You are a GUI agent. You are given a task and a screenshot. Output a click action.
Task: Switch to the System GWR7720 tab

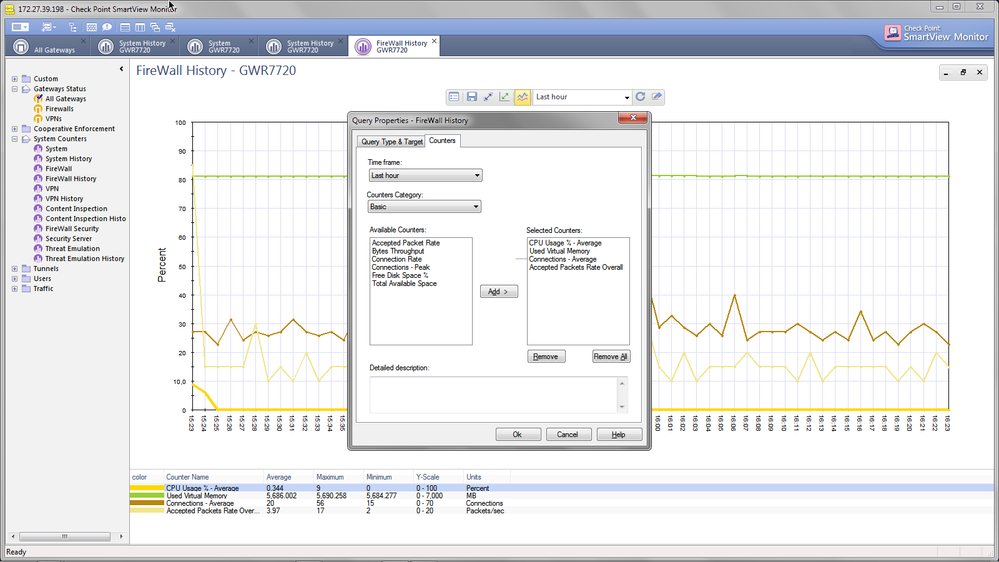click(x=220, y=47)
